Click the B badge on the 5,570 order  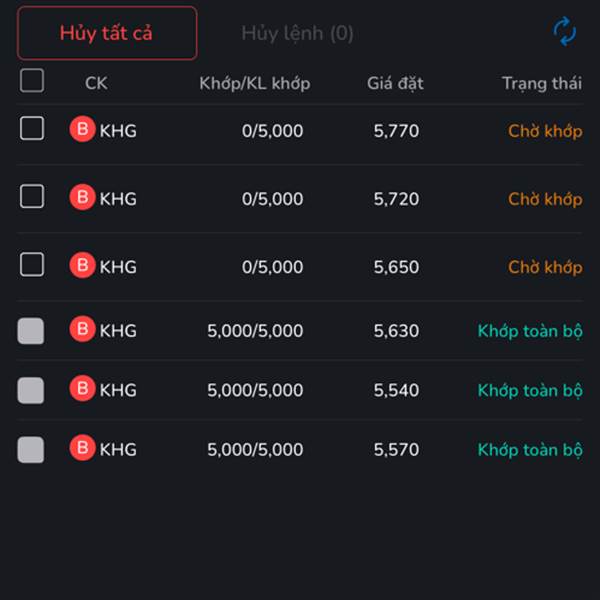[x=82, y=449]
